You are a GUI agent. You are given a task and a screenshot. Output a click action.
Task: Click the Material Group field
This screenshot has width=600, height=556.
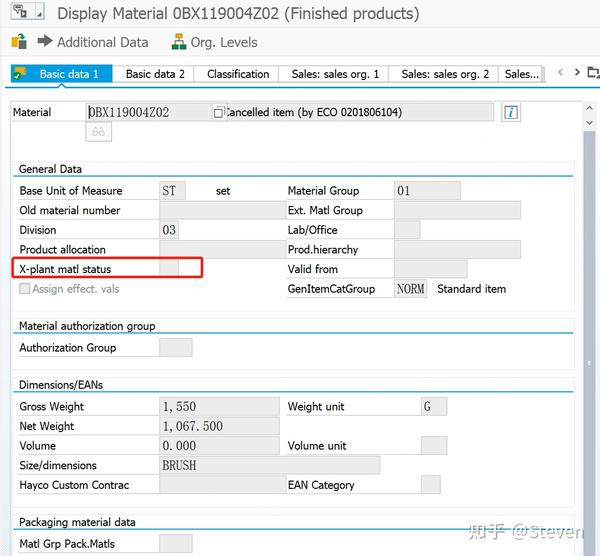(x=427, y=190)
